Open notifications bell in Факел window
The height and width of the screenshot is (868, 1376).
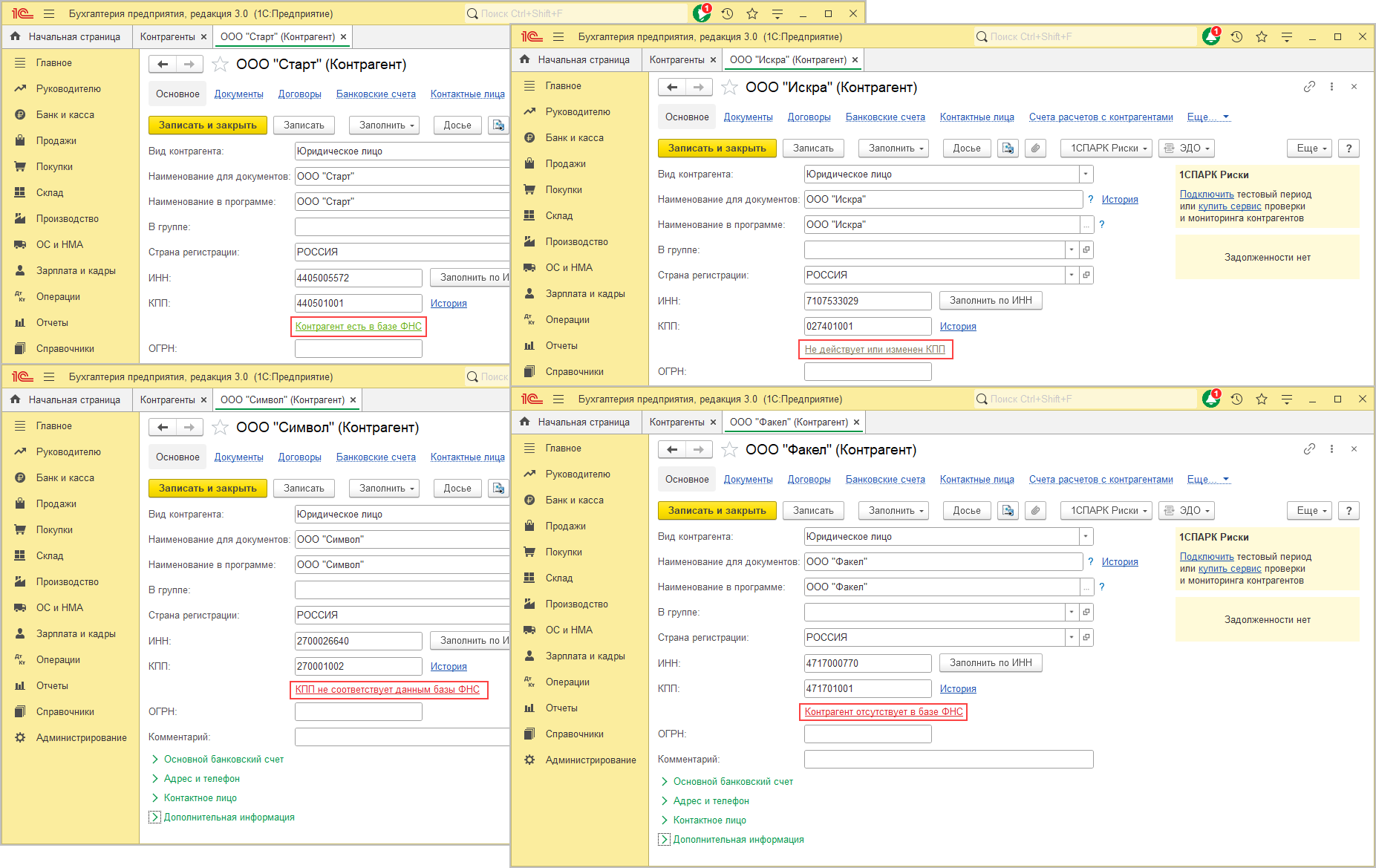click(1211, 399)
